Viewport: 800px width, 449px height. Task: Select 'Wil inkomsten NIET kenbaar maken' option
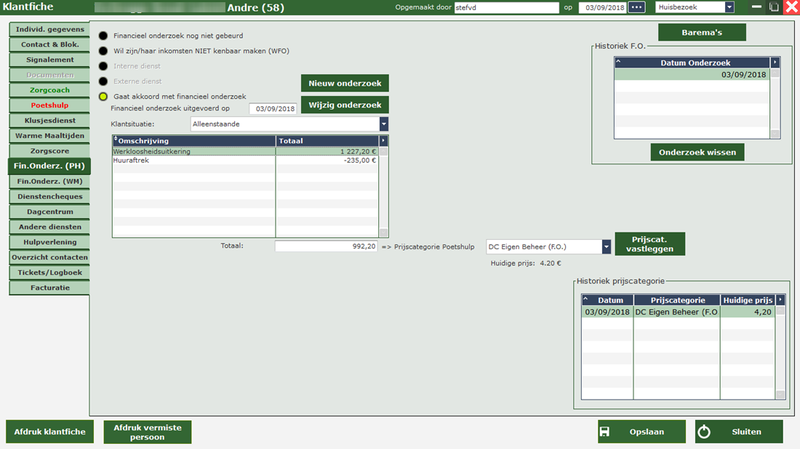104,51
